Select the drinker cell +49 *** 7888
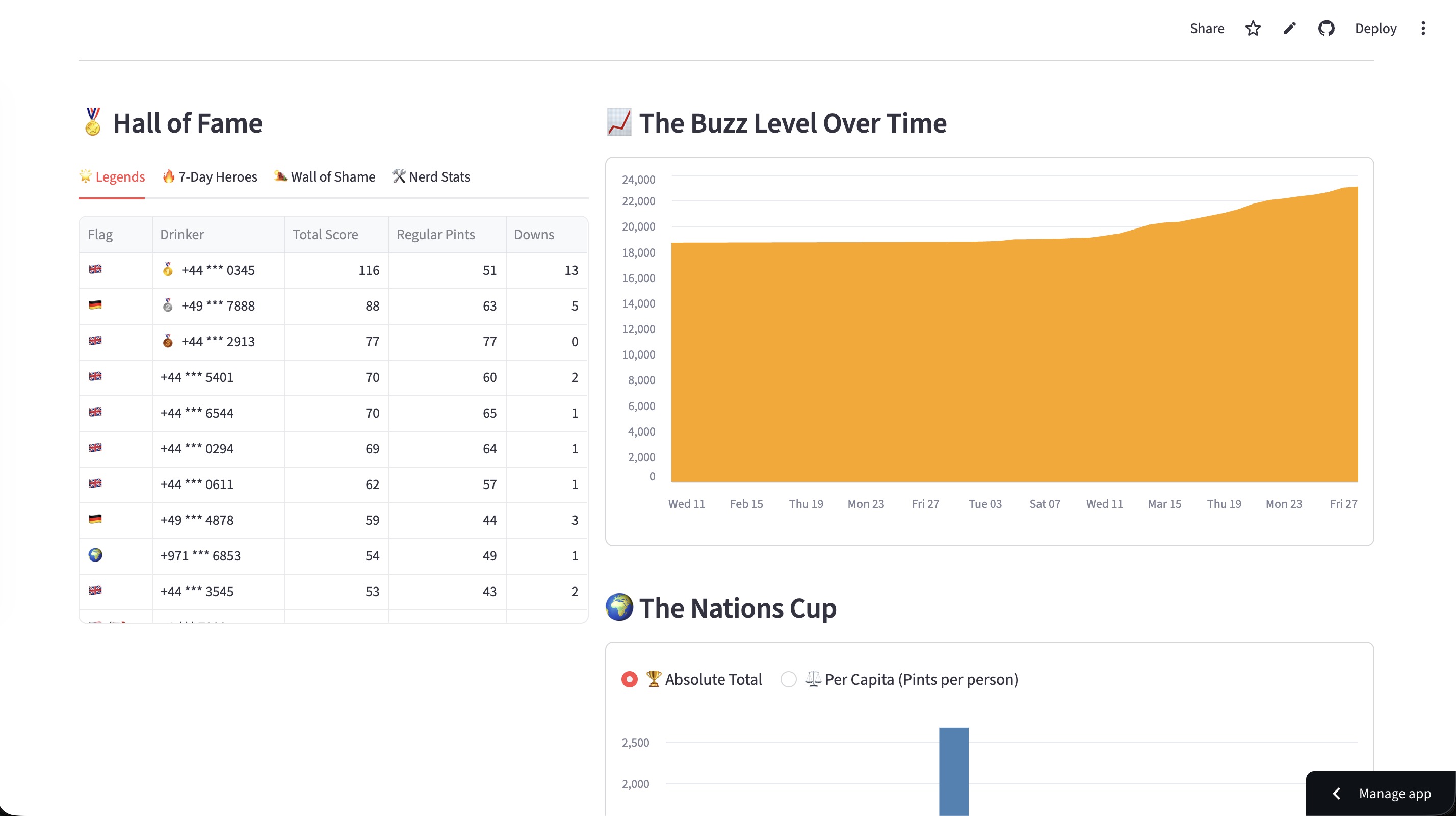This screenshot has width=1456, height=816. point(219,306)
